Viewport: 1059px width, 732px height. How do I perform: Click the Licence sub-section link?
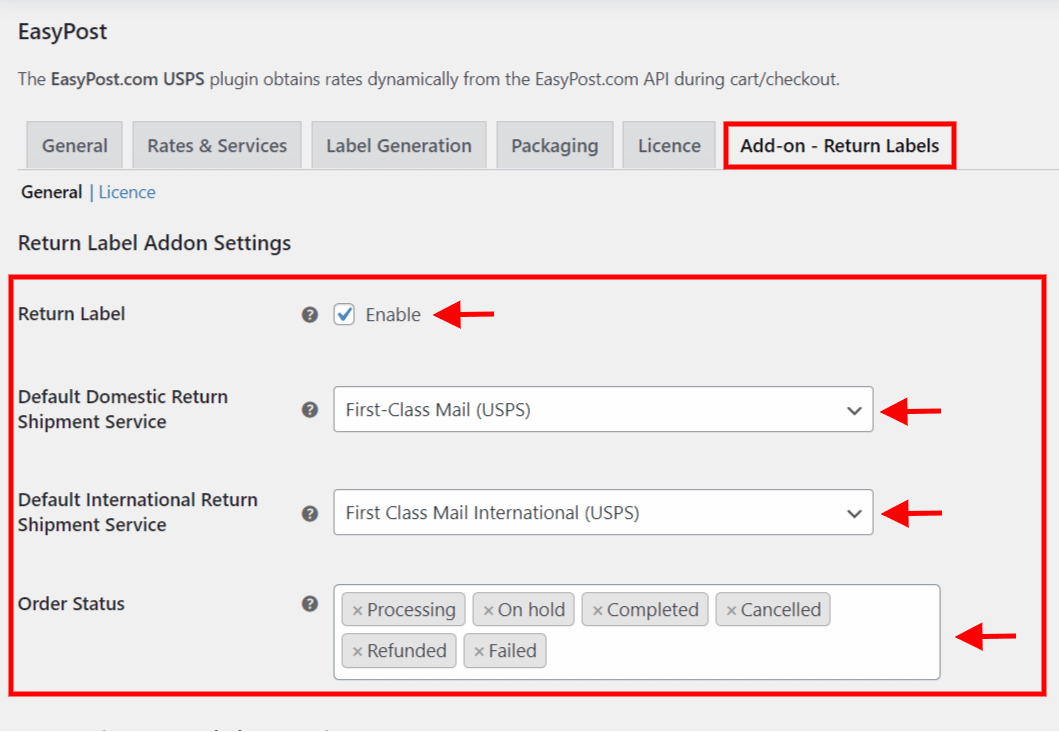click(x=127, y=192)
